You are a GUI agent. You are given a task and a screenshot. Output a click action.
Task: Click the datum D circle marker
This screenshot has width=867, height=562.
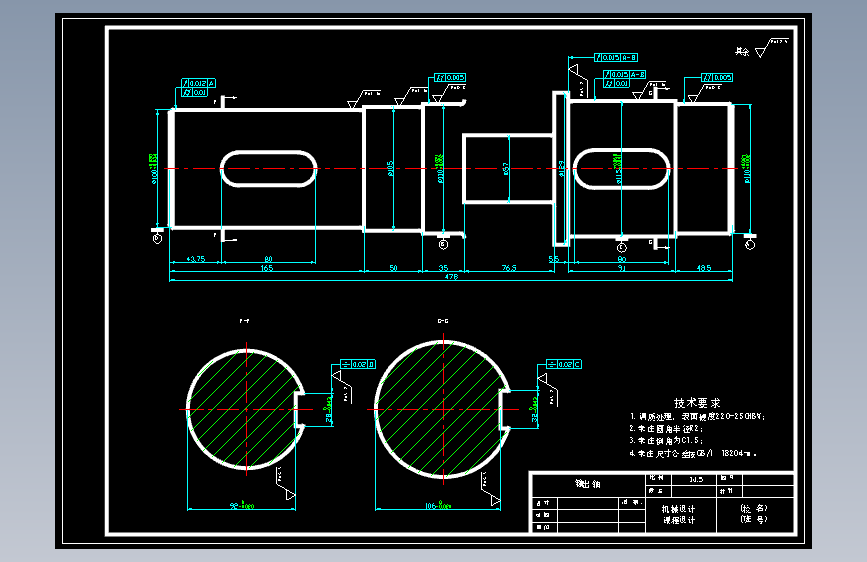(158, 239)
